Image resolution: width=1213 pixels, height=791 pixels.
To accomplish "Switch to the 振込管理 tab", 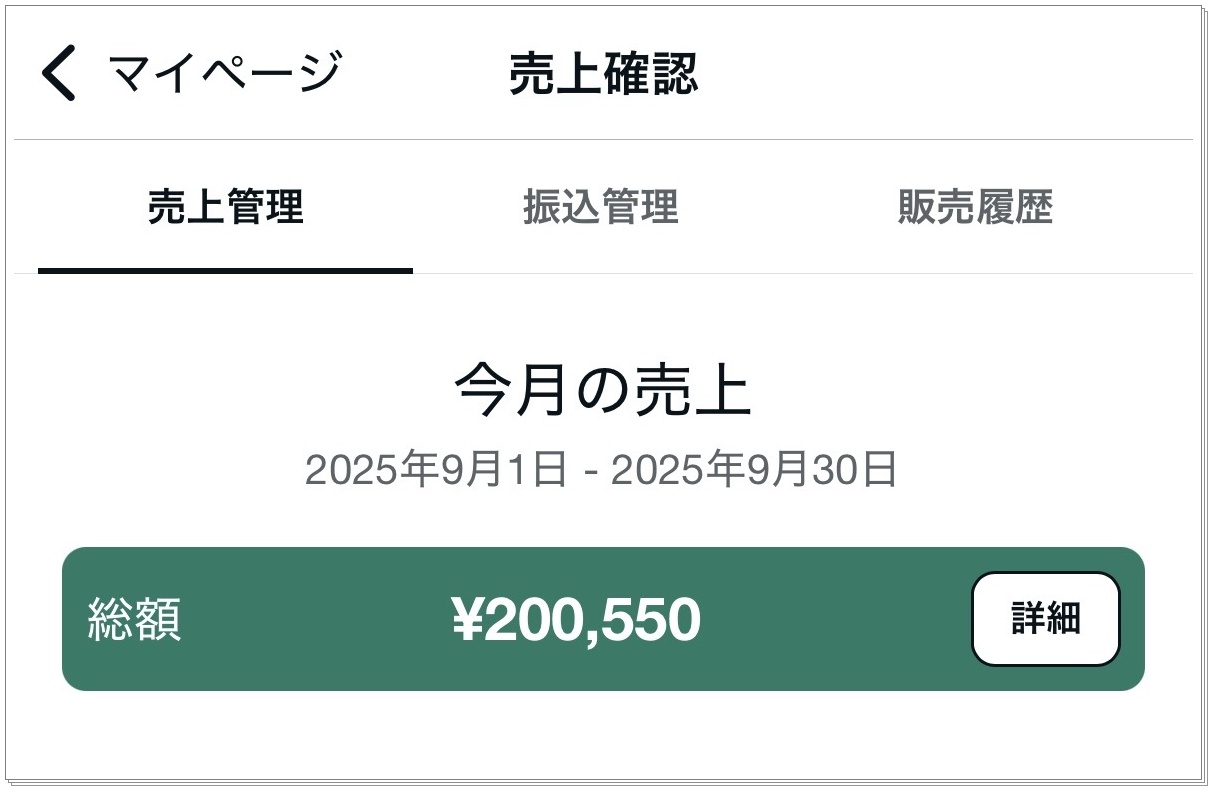I will (600, 207).
